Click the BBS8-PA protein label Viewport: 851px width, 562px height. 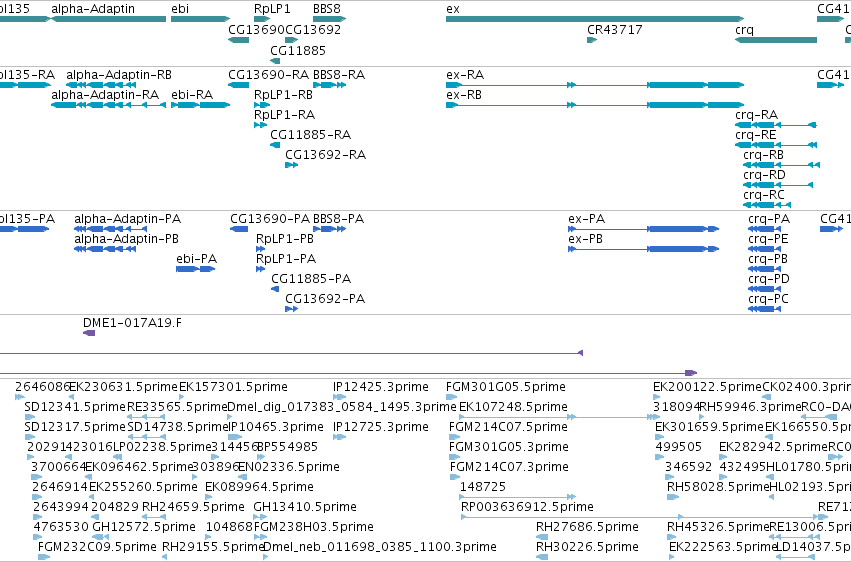coord(339,219)
